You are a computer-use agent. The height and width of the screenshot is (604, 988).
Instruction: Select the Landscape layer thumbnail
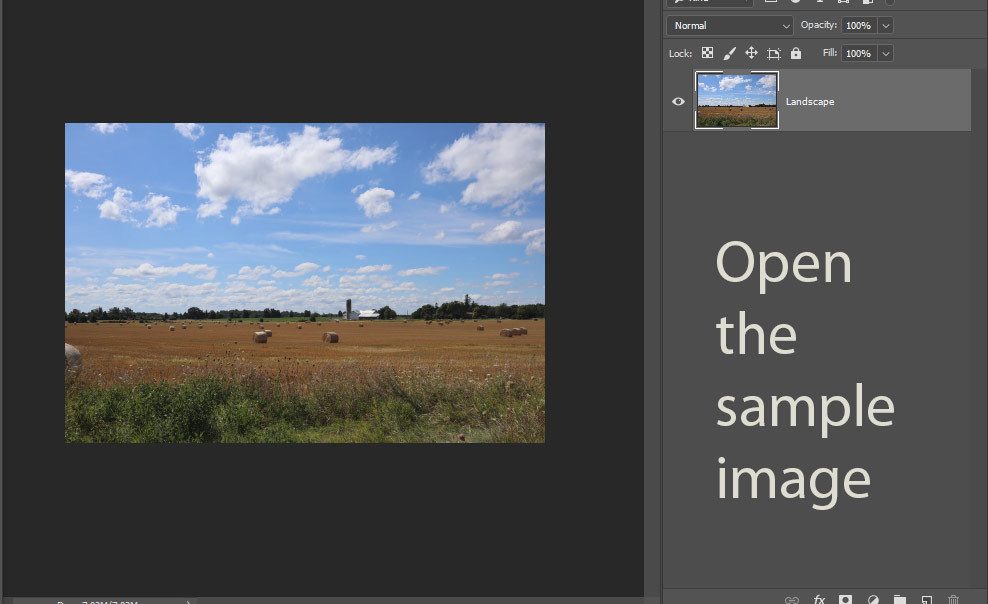(x=737, y=100)
